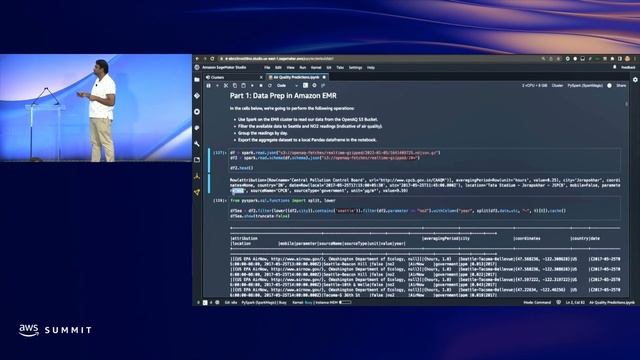Click the white square icon after Code dropdown

(305, 85)
